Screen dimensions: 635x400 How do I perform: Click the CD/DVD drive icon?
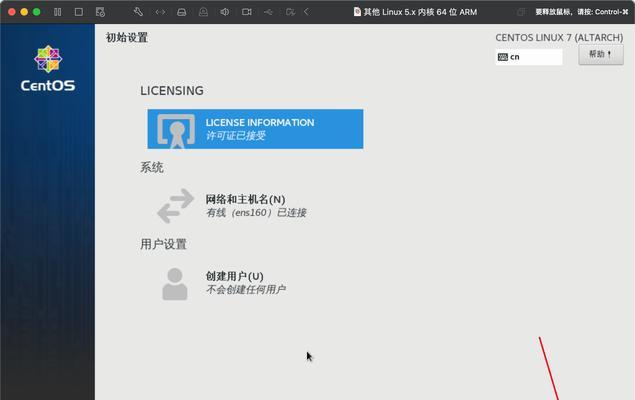coord(203,12)
